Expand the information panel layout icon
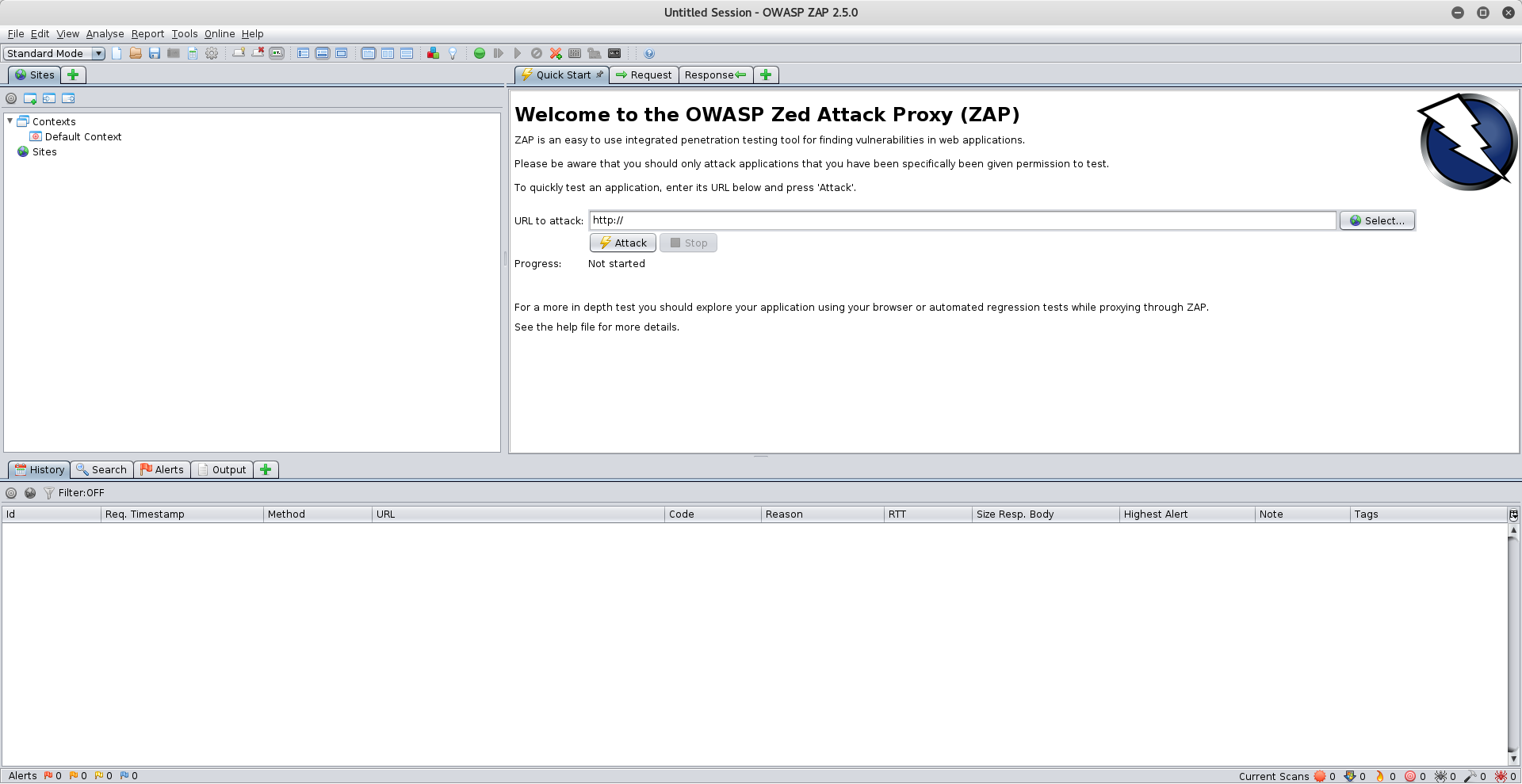 323,53
